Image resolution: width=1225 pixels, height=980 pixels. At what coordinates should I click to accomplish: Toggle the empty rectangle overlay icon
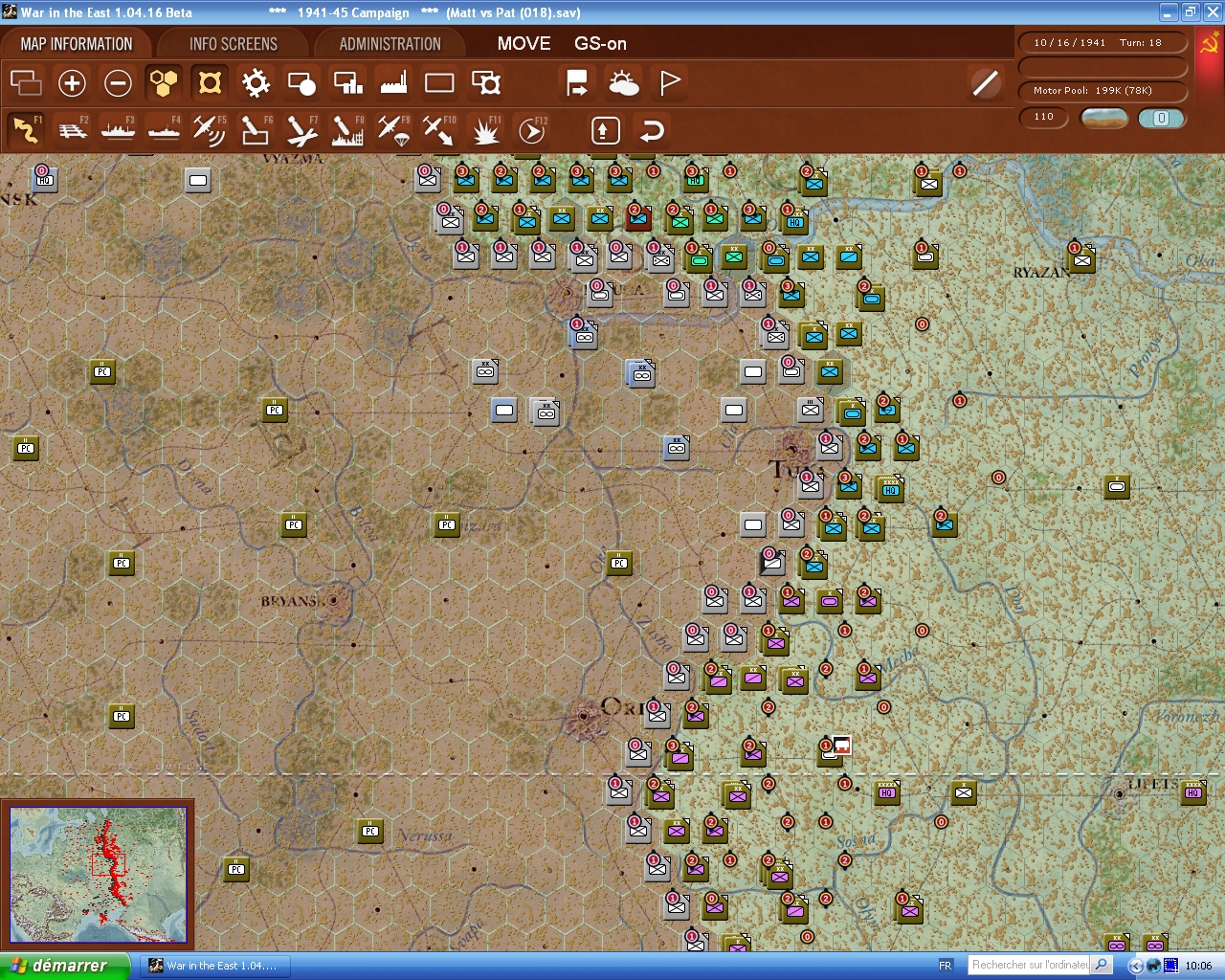click(439, 83)
